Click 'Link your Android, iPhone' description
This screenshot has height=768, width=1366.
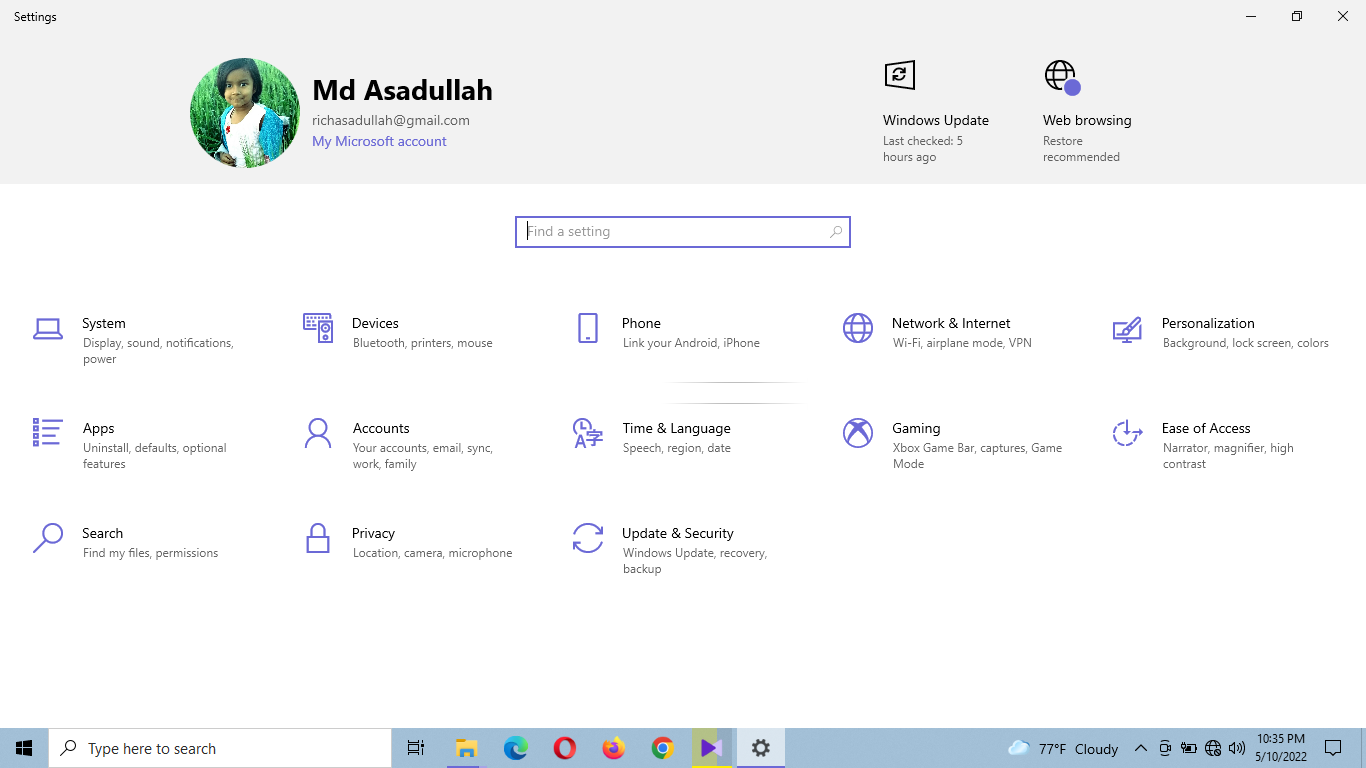tap(691, 343)
